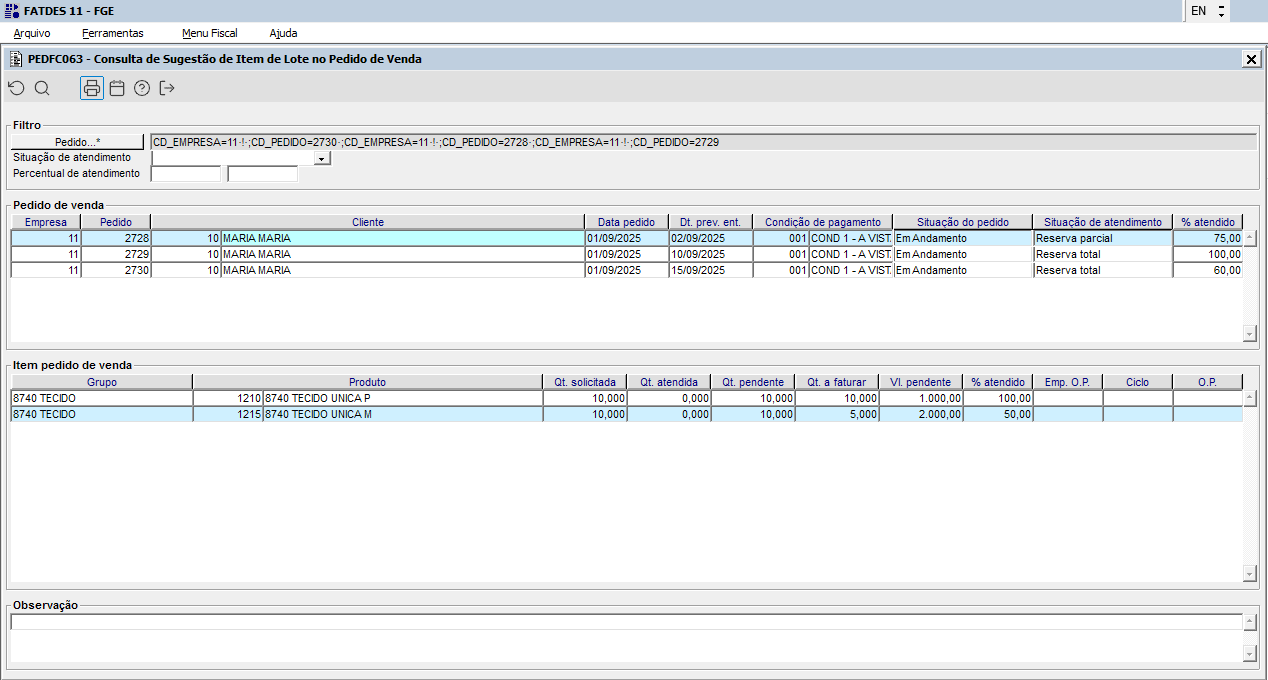This screenshot has width=1268, height=680.
Task: Select order 2728 cell
Action: point(116,238)
